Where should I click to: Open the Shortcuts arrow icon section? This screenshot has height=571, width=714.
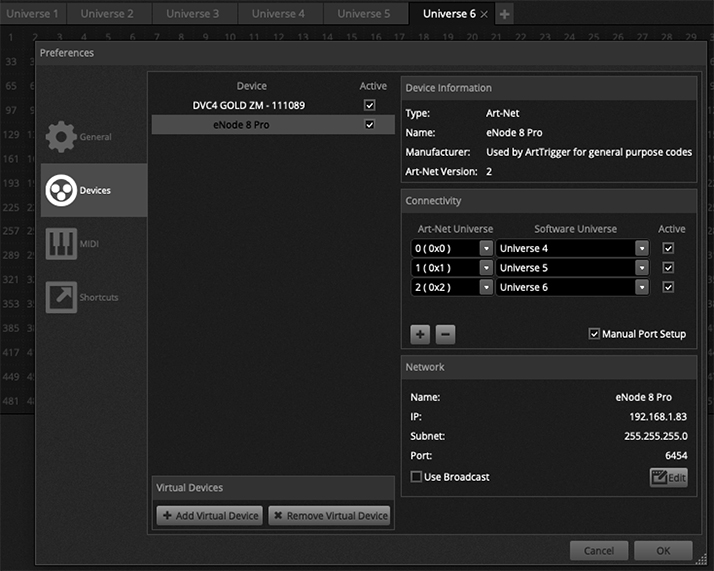point(61,297)
